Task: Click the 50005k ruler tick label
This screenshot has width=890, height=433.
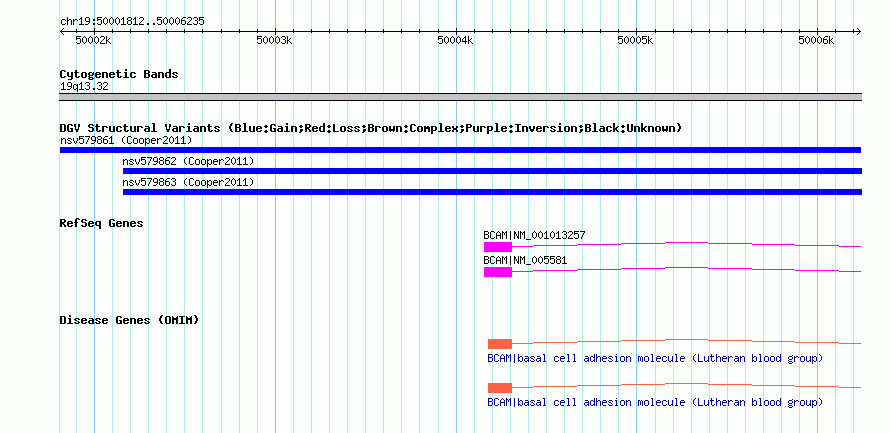Action: (636, 40)
